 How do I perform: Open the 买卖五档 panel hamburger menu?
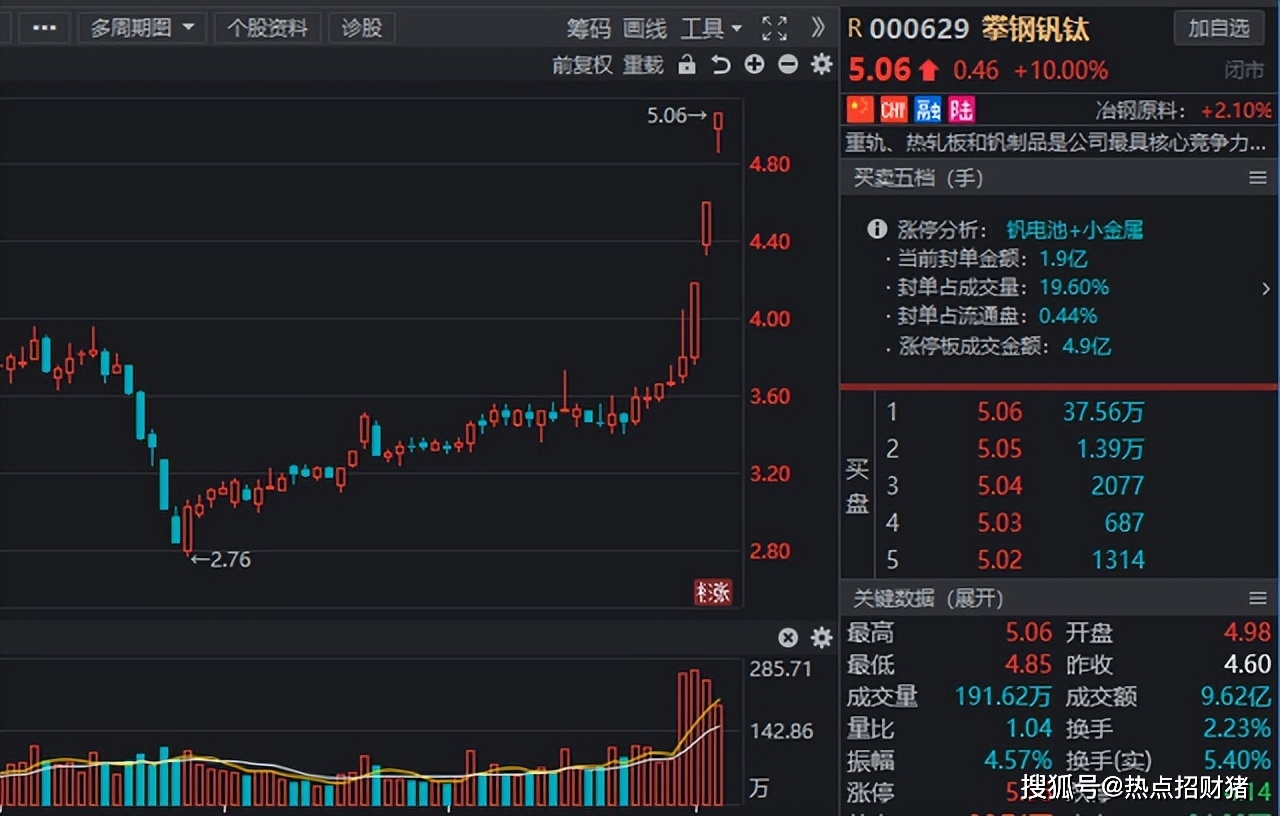(x=1258, y=178)
